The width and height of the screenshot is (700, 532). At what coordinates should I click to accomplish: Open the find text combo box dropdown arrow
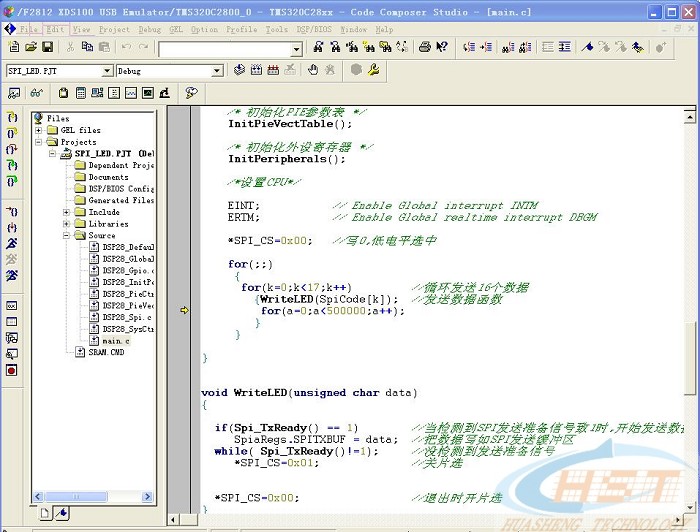pyautogui.click(x=296, y=50)
